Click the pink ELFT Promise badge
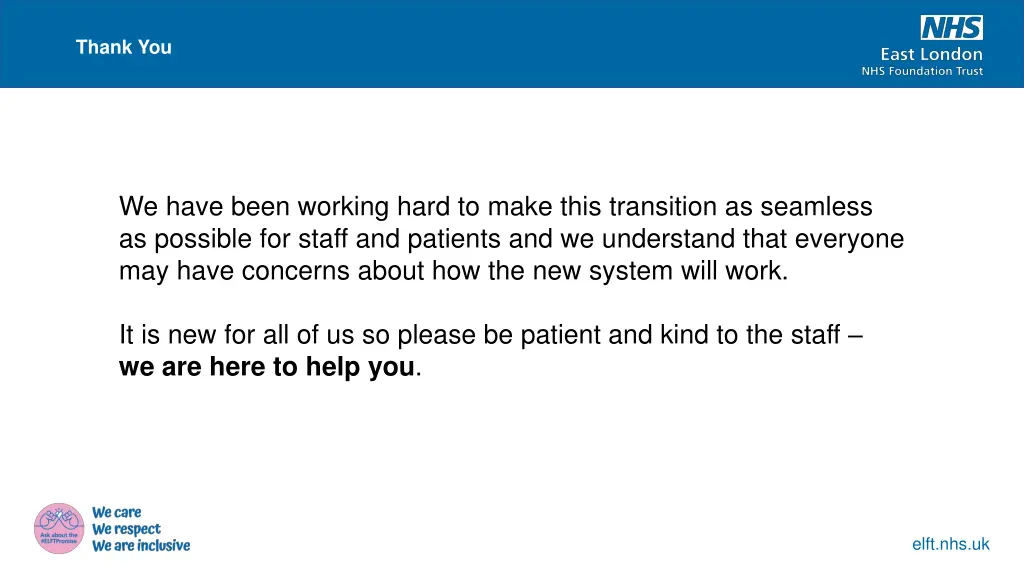This screenshot has width=1024, height=576. (x=59, y=528)
